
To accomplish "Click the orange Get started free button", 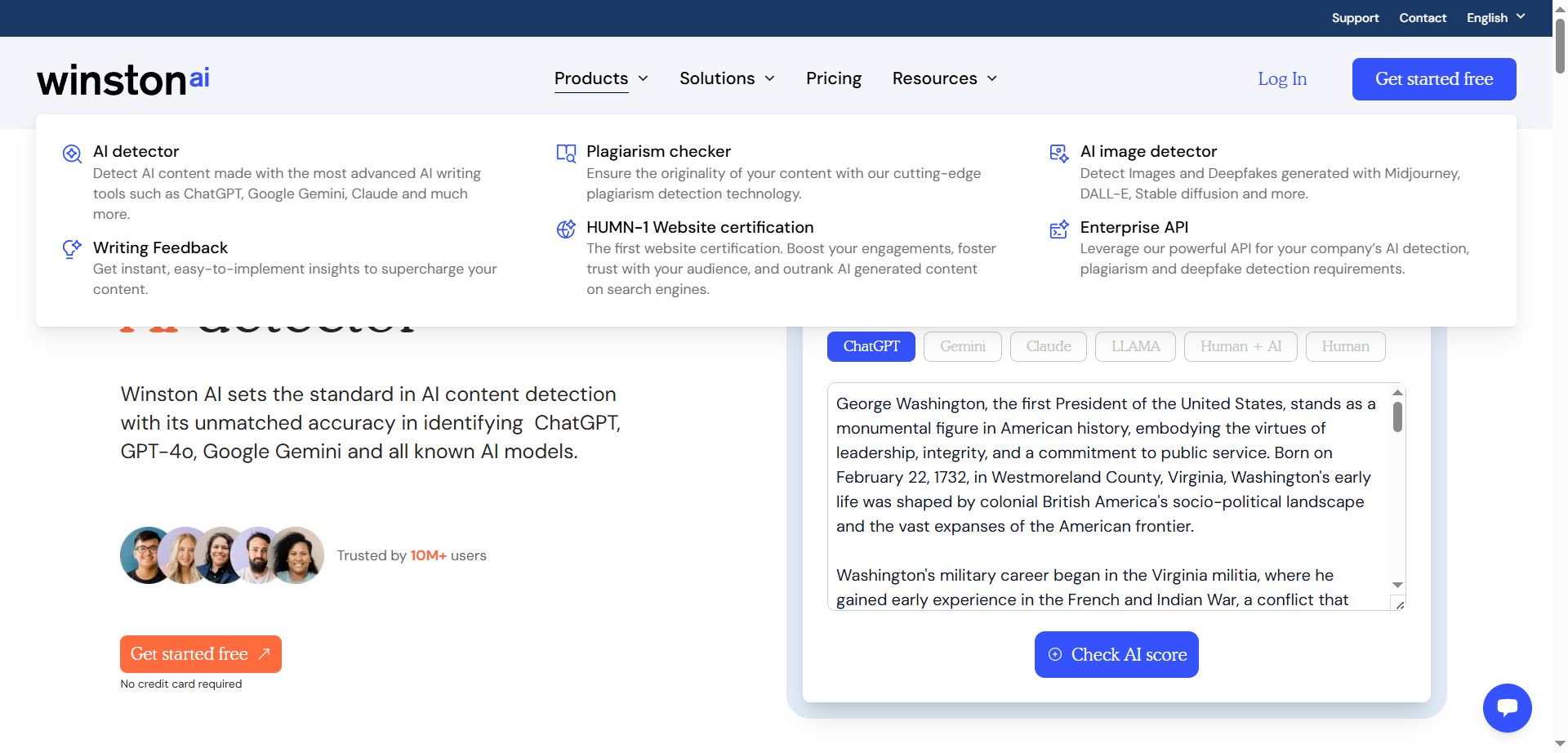I will click(x=201, y=654).
